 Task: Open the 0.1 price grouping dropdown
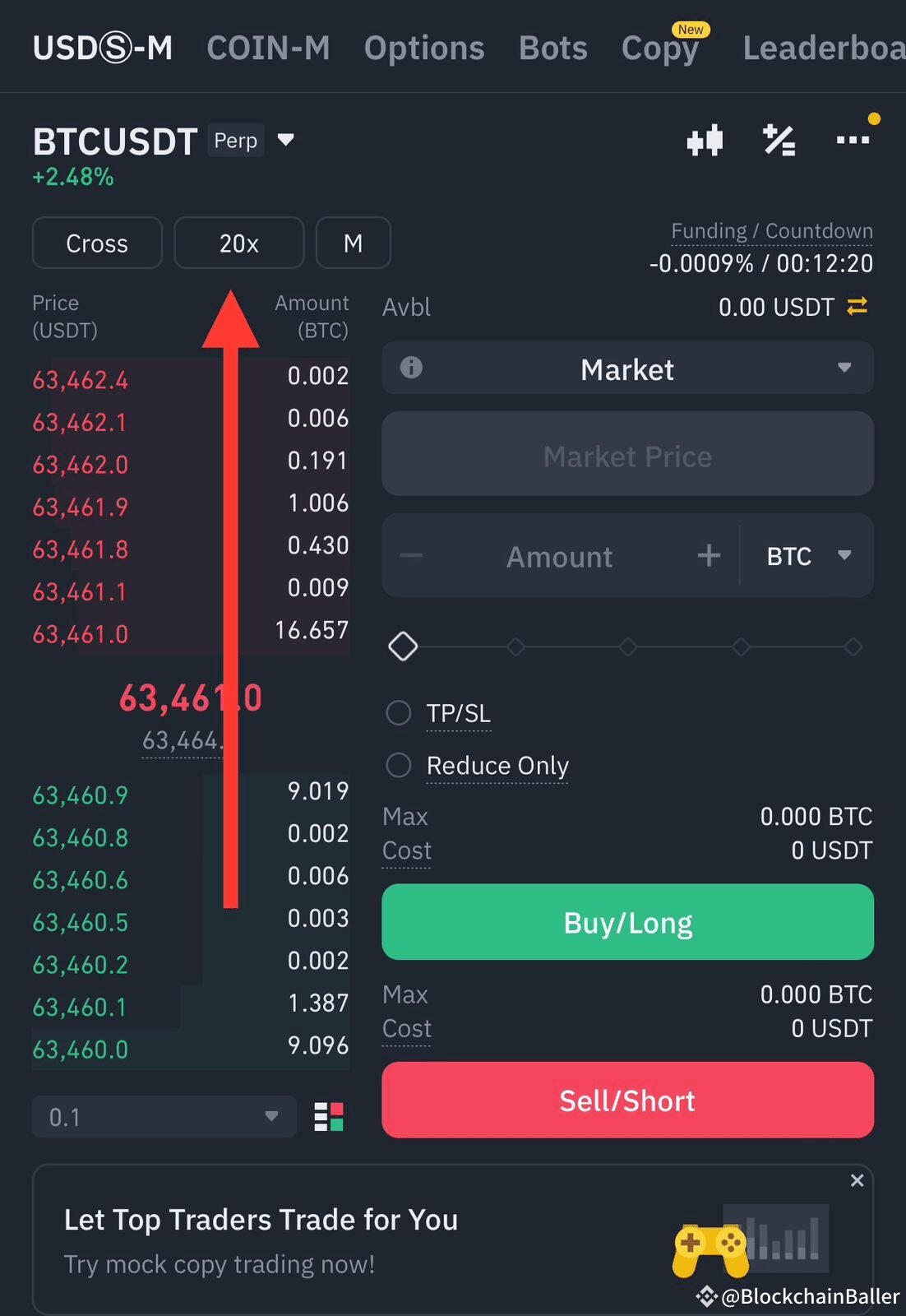tap(164, 1117)
